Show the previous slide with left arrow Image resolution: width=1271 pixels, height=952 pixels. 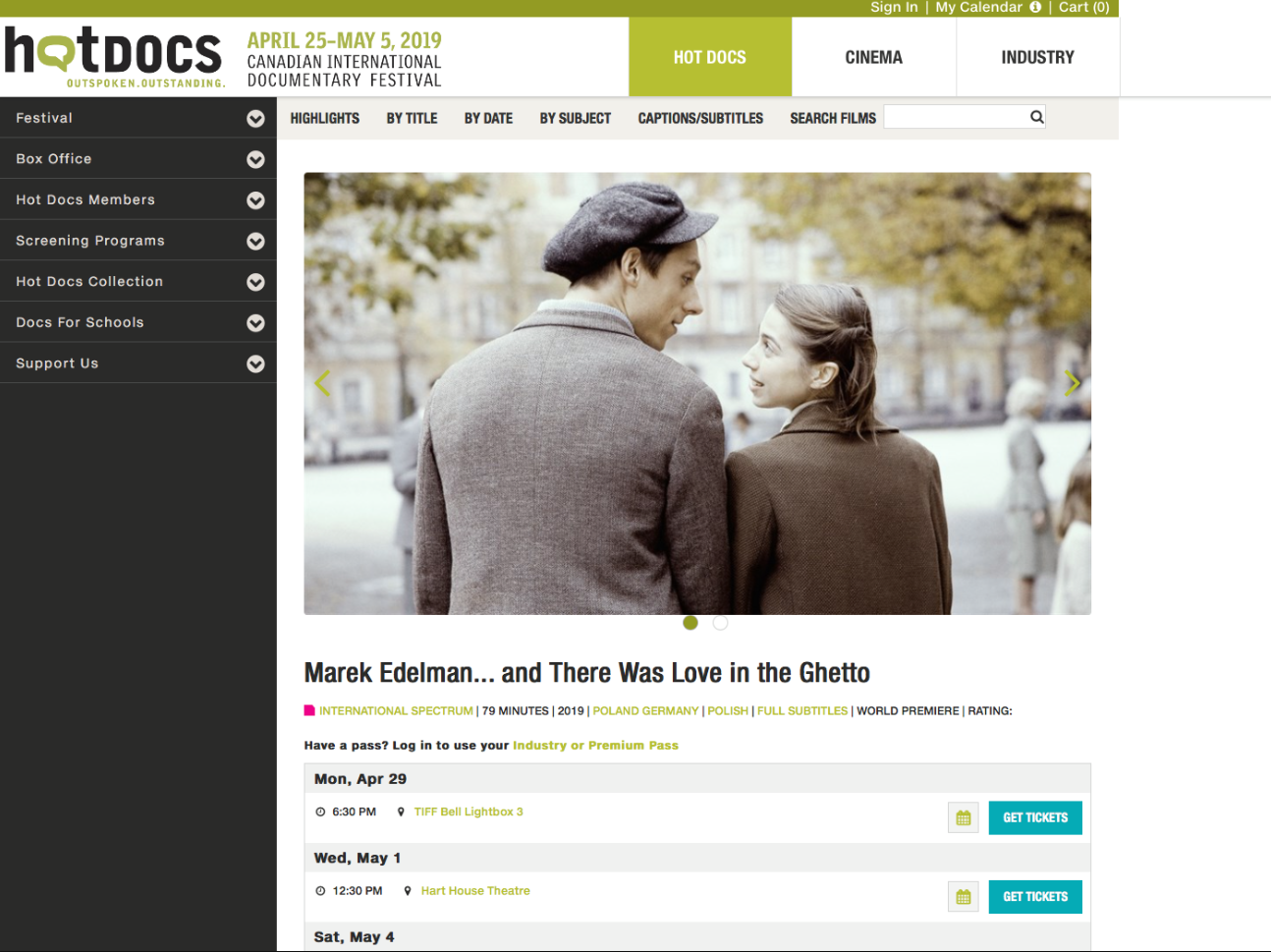point(322,383)
